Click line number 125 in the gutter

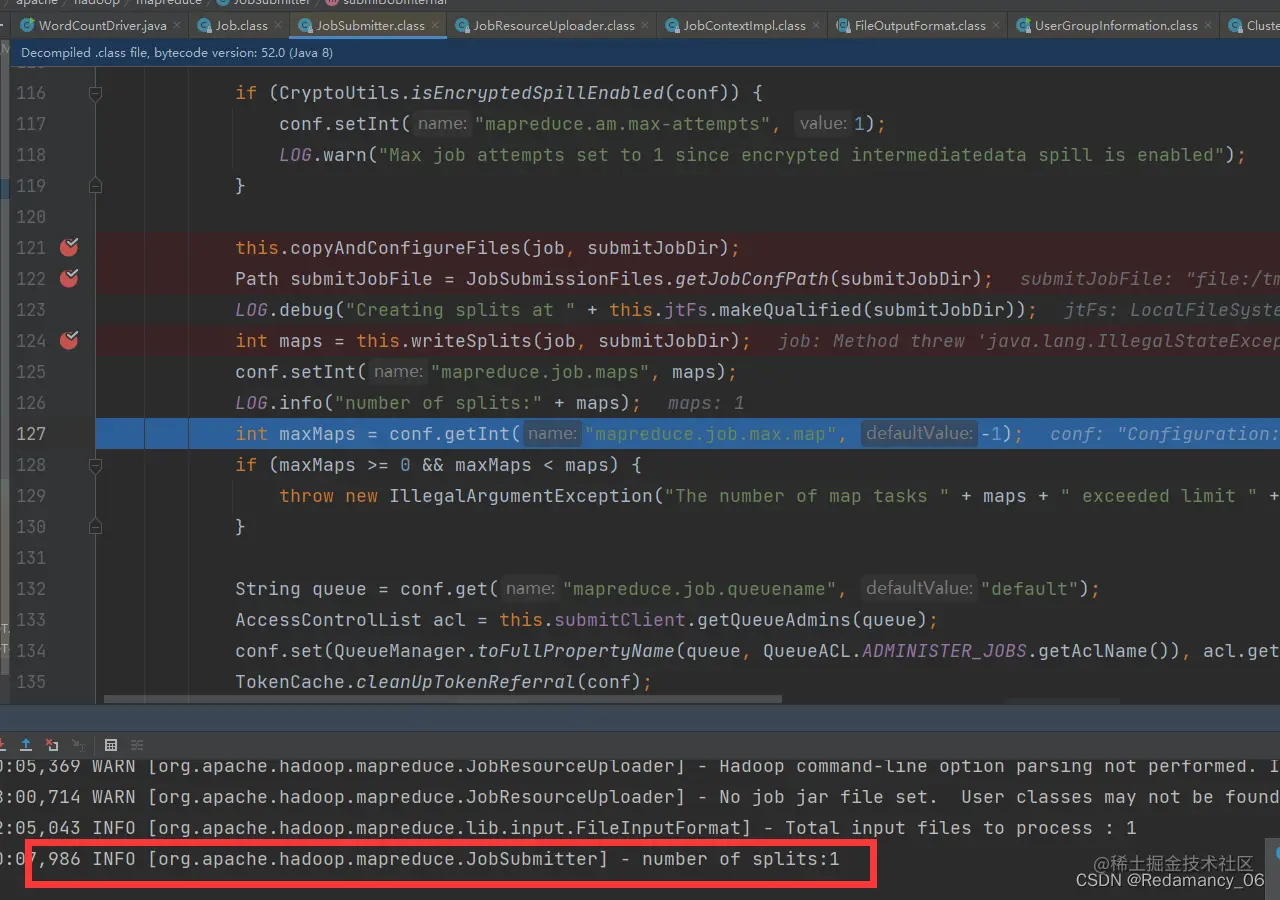[x=31, y=372]
